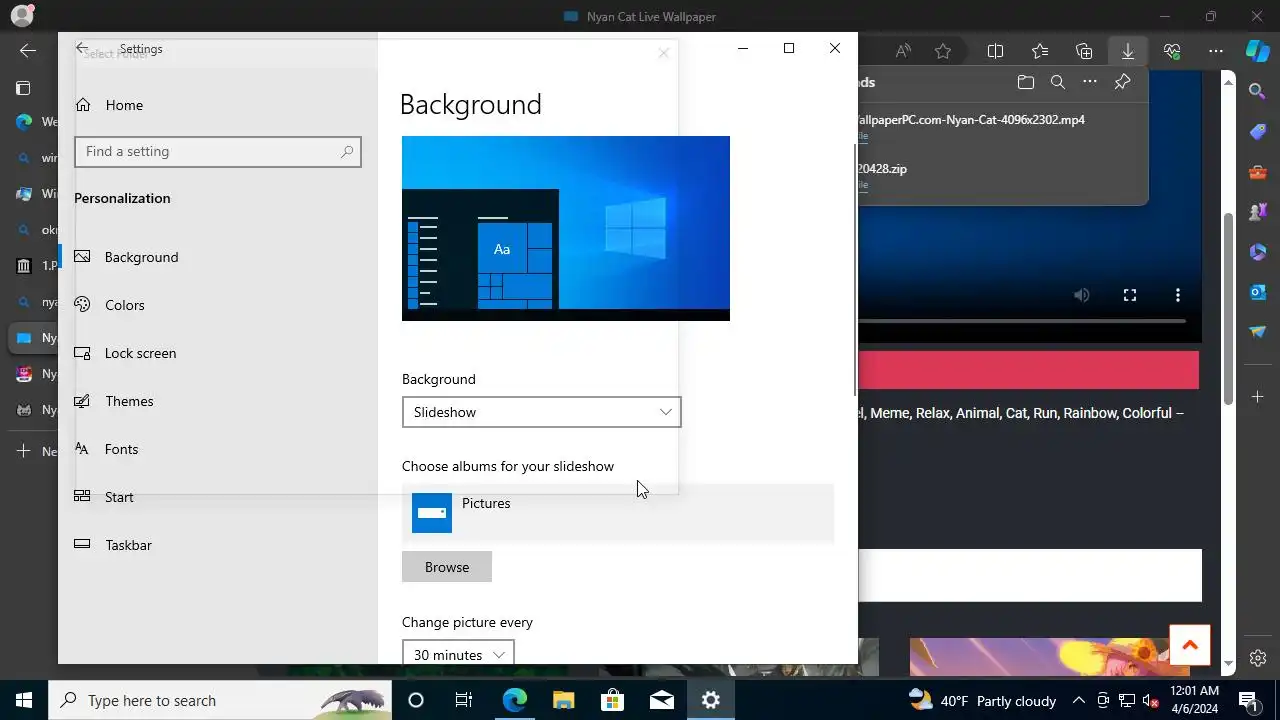Open the Themes settings page
Image resolution: width=1280 pixels, height=720 pixels.
[218, 401]
